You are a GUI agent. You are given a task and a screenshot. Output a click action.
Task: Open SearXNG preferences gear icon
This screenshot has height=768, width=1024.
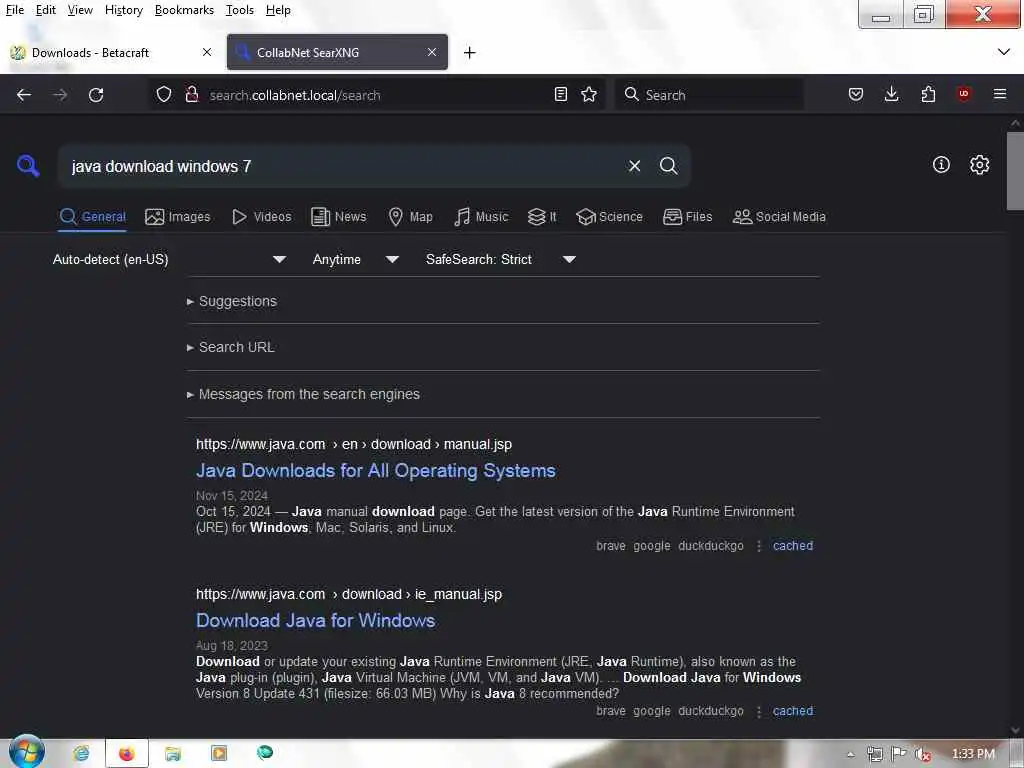pos(979,165)
